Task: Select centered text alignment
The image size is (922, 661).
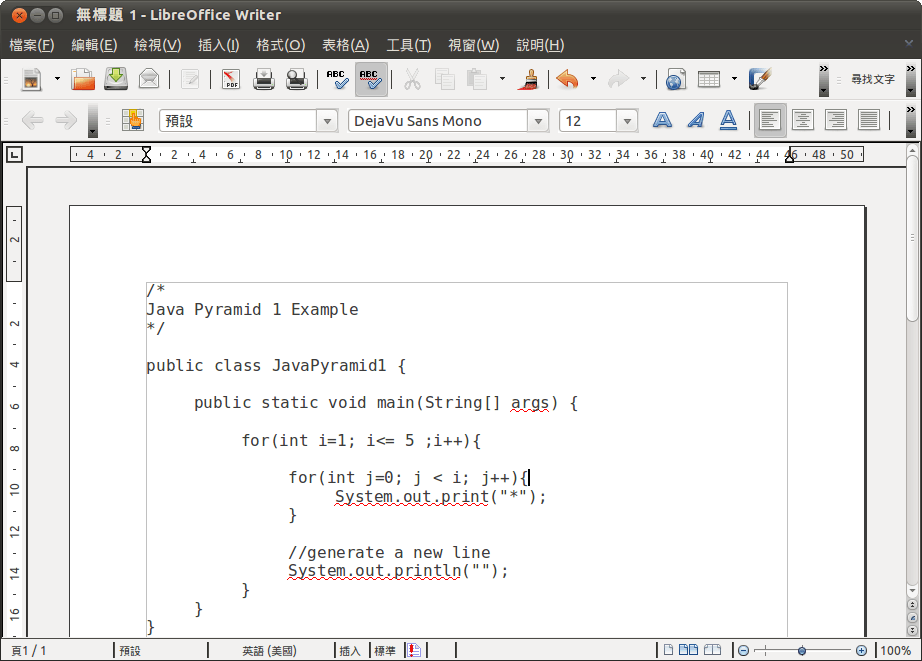Action: pyautogui.click(x=802, y=120)
